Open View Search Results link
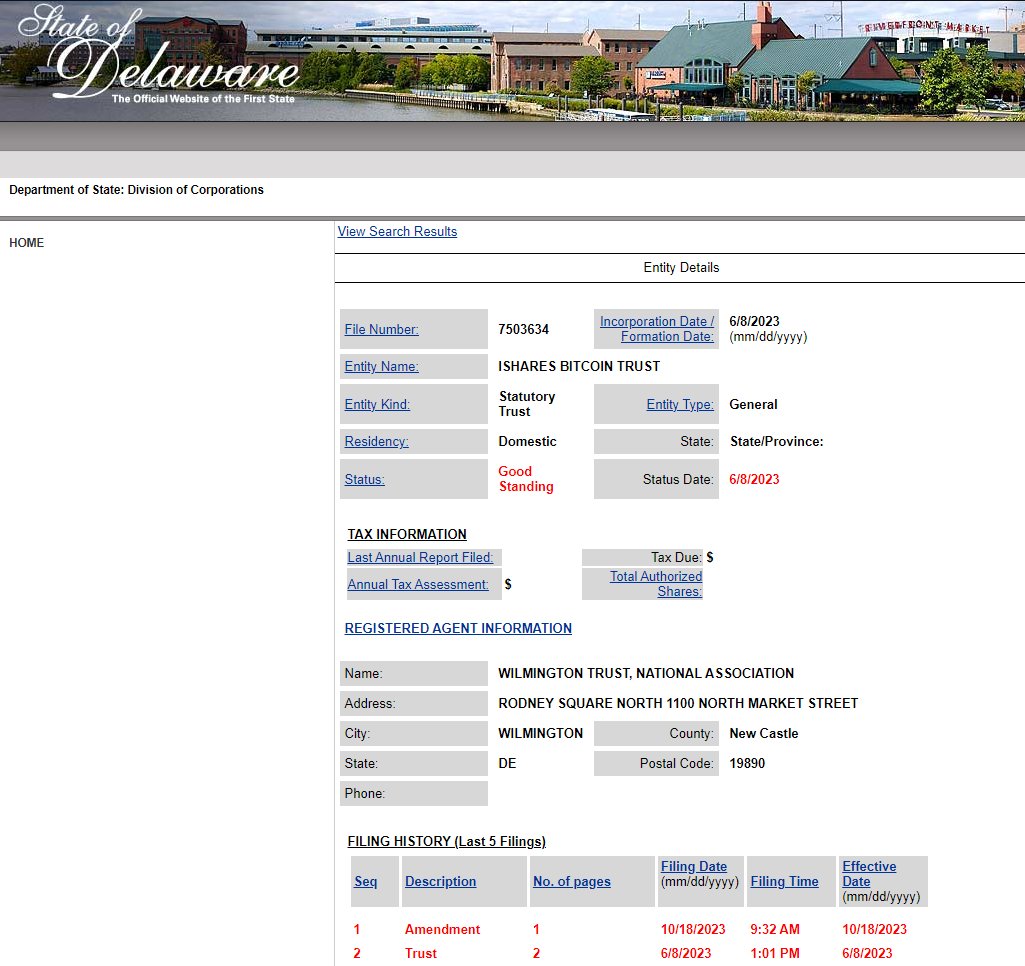The height and width of the screenshot is (966, 1025). coord(397,231)
